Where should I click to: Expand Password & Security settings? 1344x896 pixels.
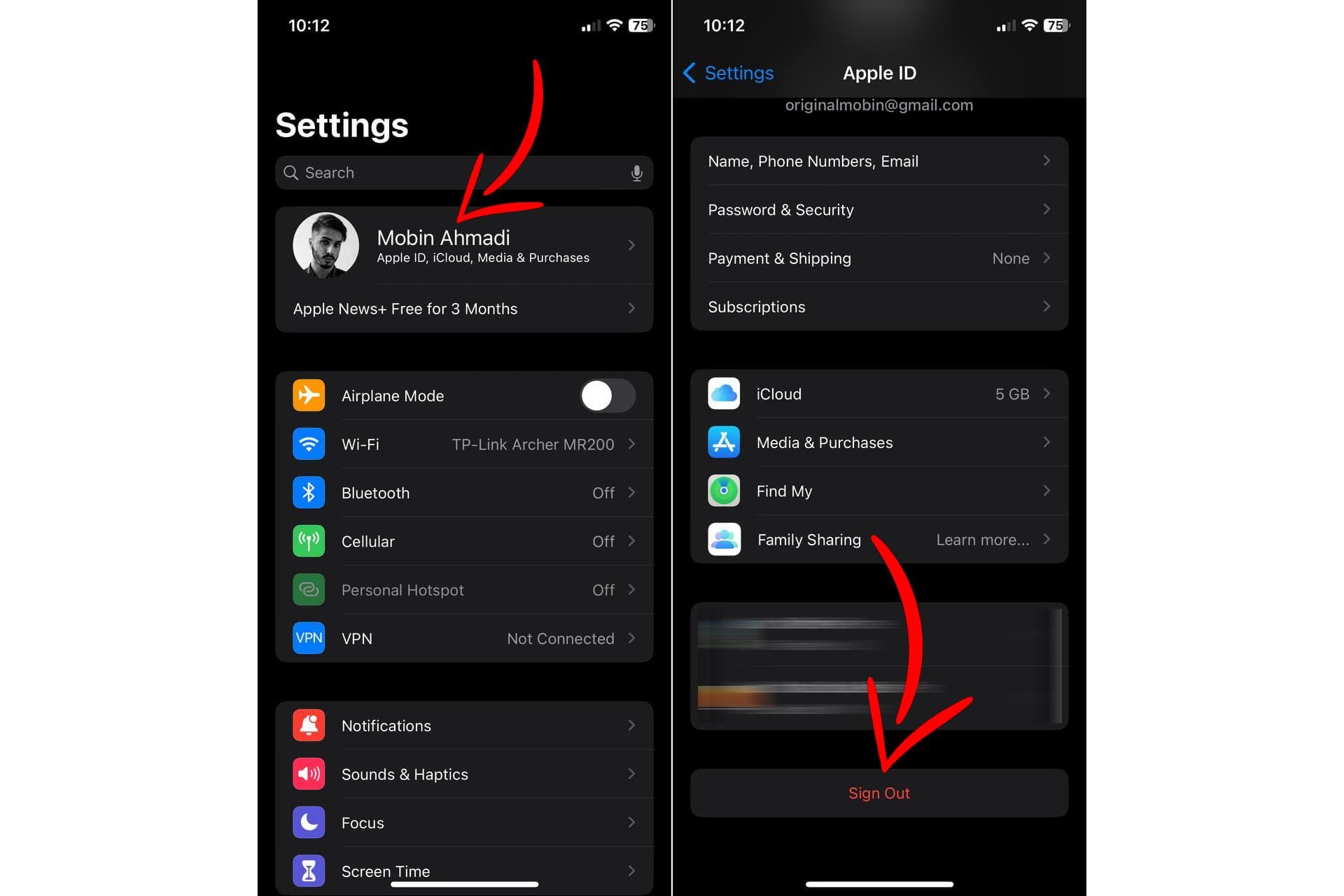(x=879, y=209)
